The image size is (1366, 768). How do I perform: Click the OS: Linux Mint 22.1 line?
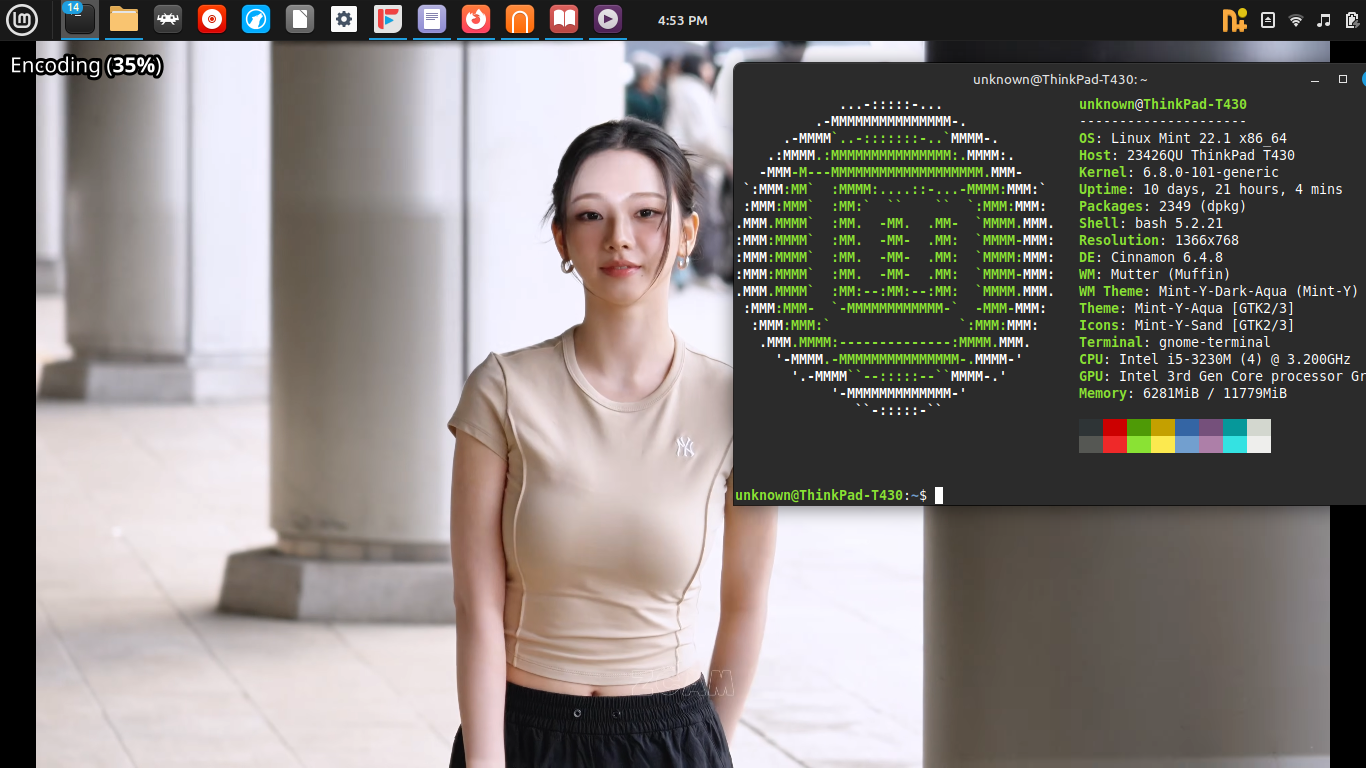(x=1183, y=138)
